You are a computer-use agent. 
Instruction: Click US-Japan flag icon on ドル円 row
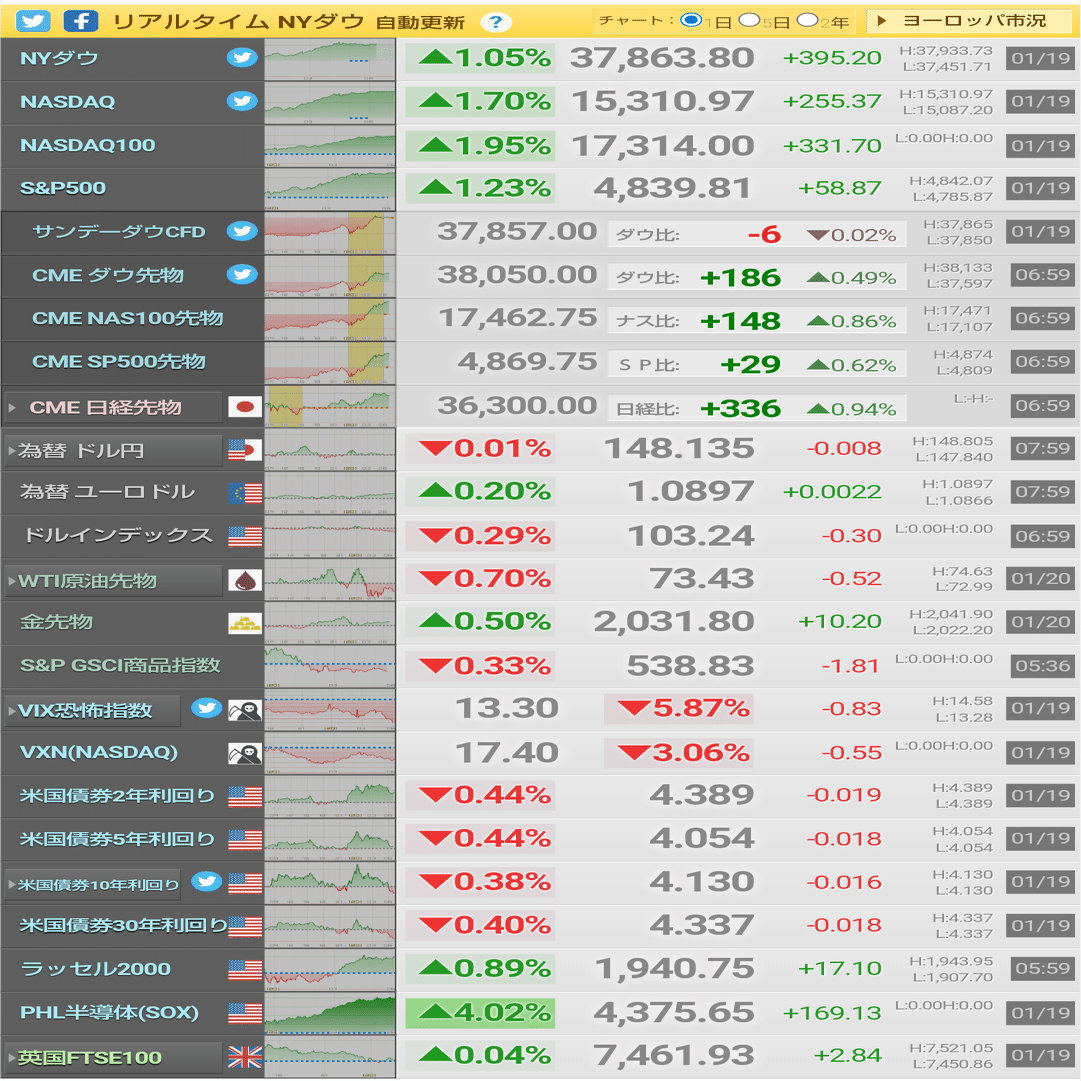(245, 450)
